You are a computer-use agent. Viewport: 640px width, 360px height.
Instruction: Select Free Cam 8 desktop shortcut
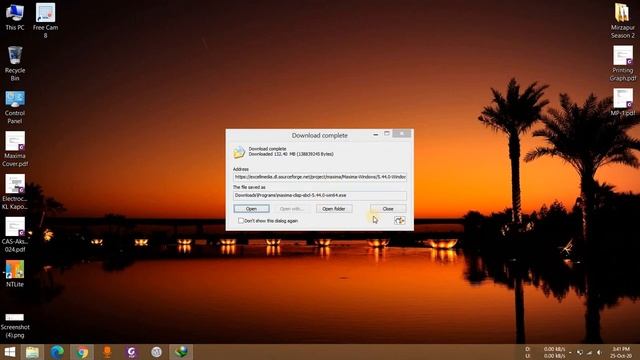point(45,20)
